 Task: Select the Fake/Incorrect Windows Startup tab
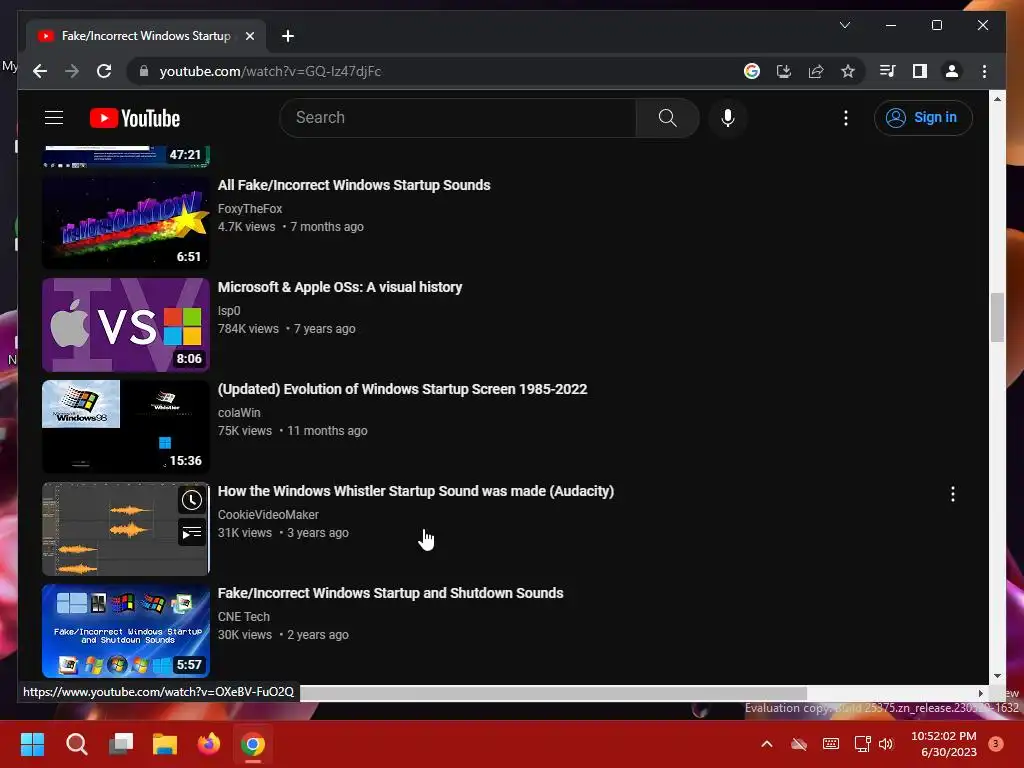tap(145, 36)
